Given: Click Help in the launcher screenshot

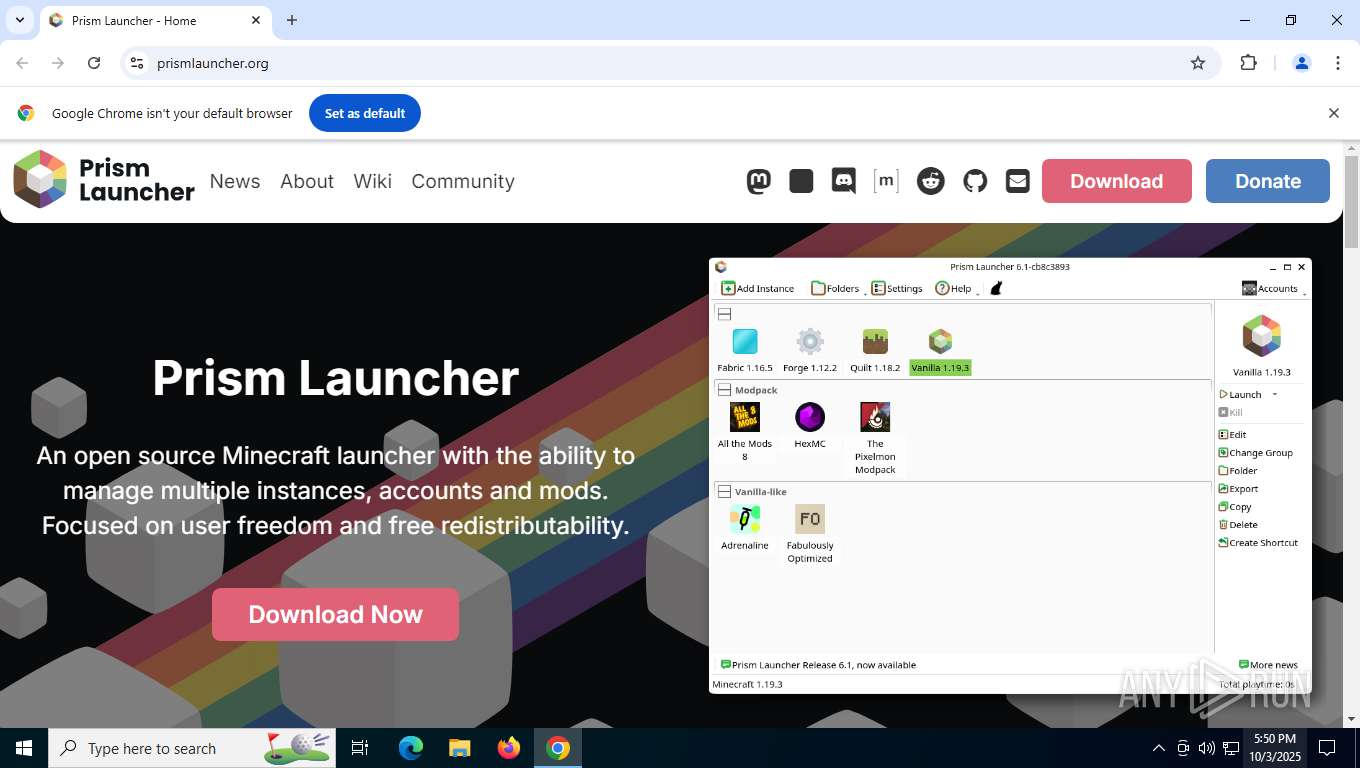Looking at the screenshot, I should click(954, 288).
